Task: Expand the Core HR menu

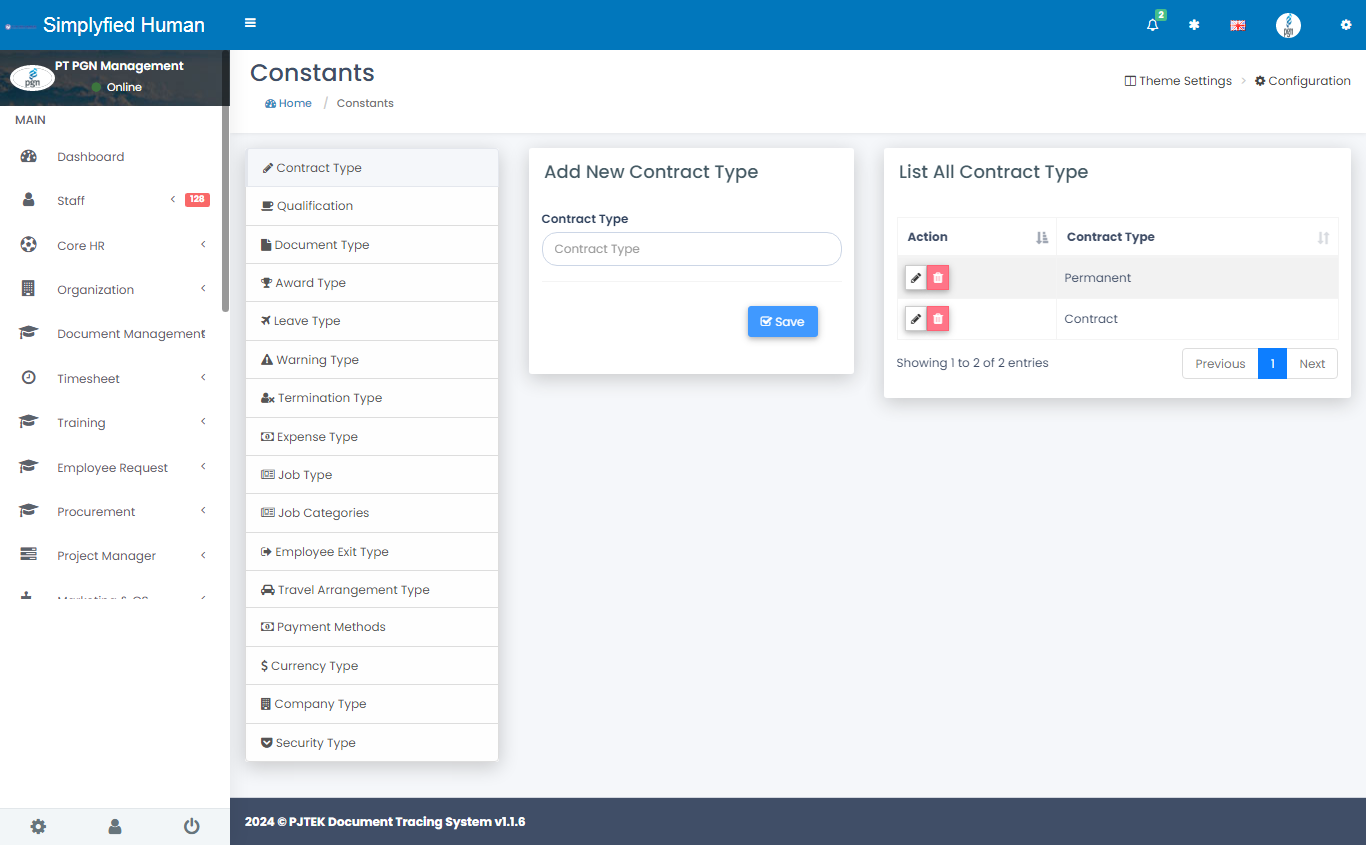Action: tap(81, 245)
